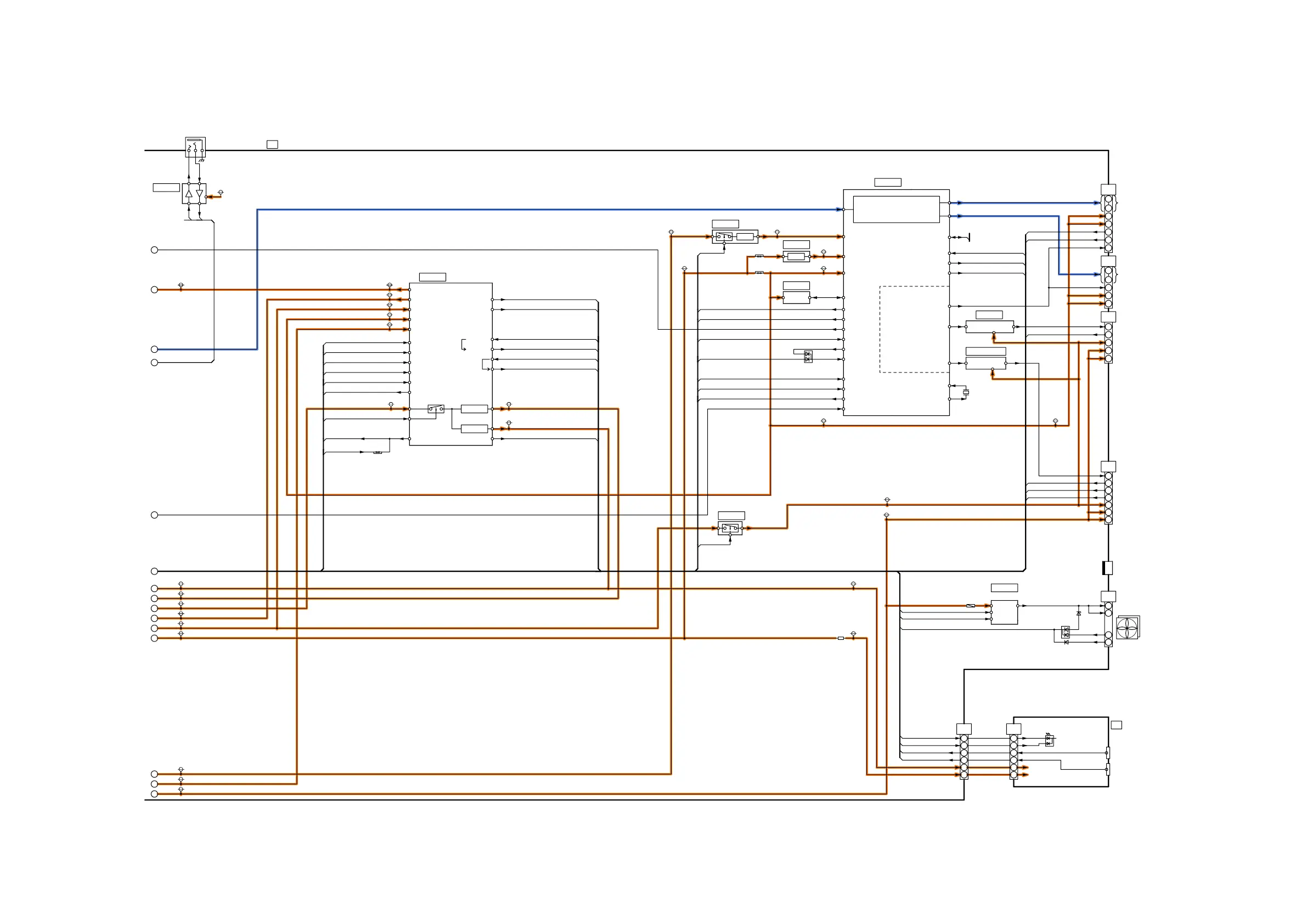Select the dual-triangle buffer block at top left

[x=194, y=194]
